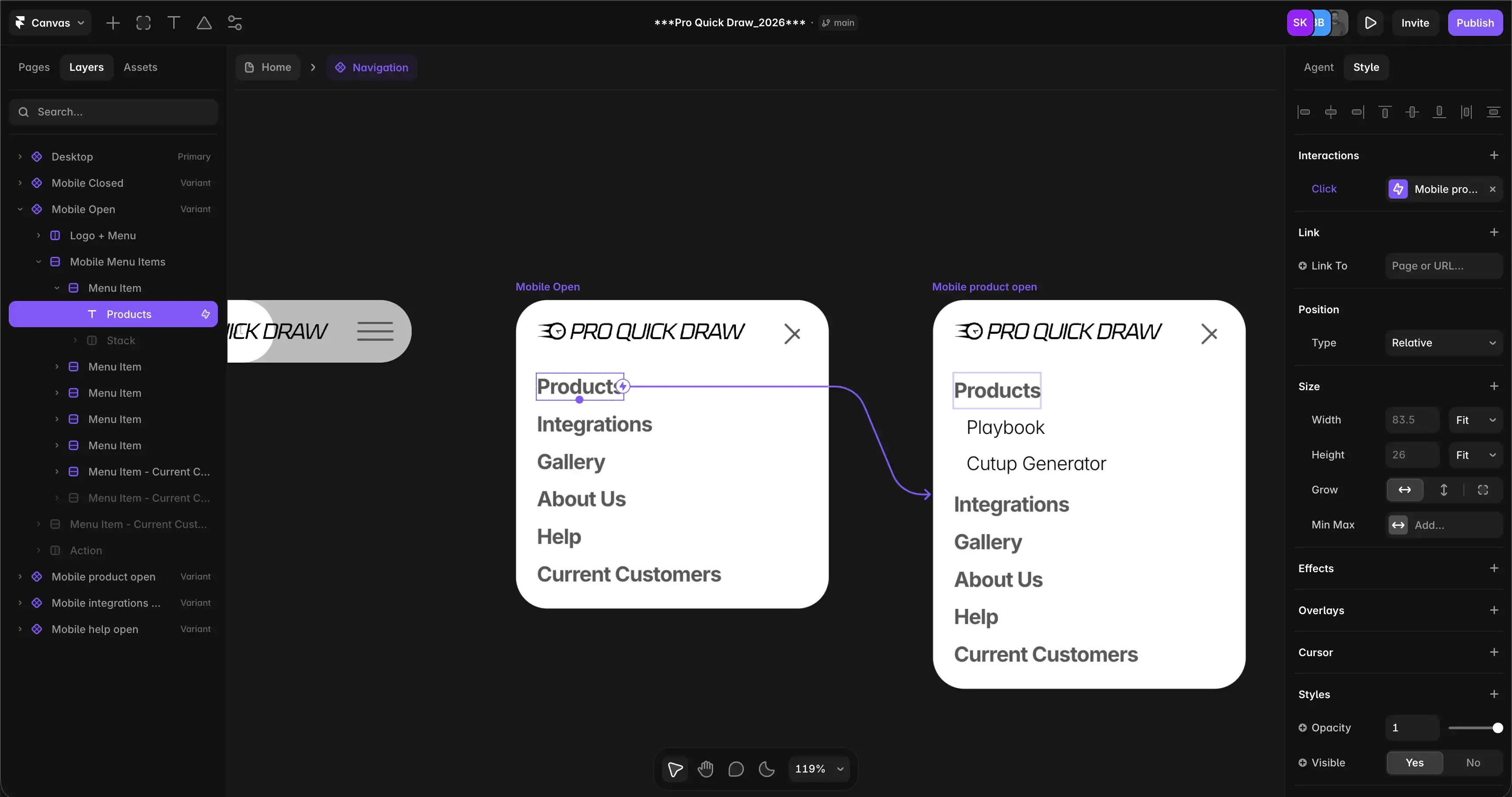Expand the Logo + Menu layer

pos(38,236)
